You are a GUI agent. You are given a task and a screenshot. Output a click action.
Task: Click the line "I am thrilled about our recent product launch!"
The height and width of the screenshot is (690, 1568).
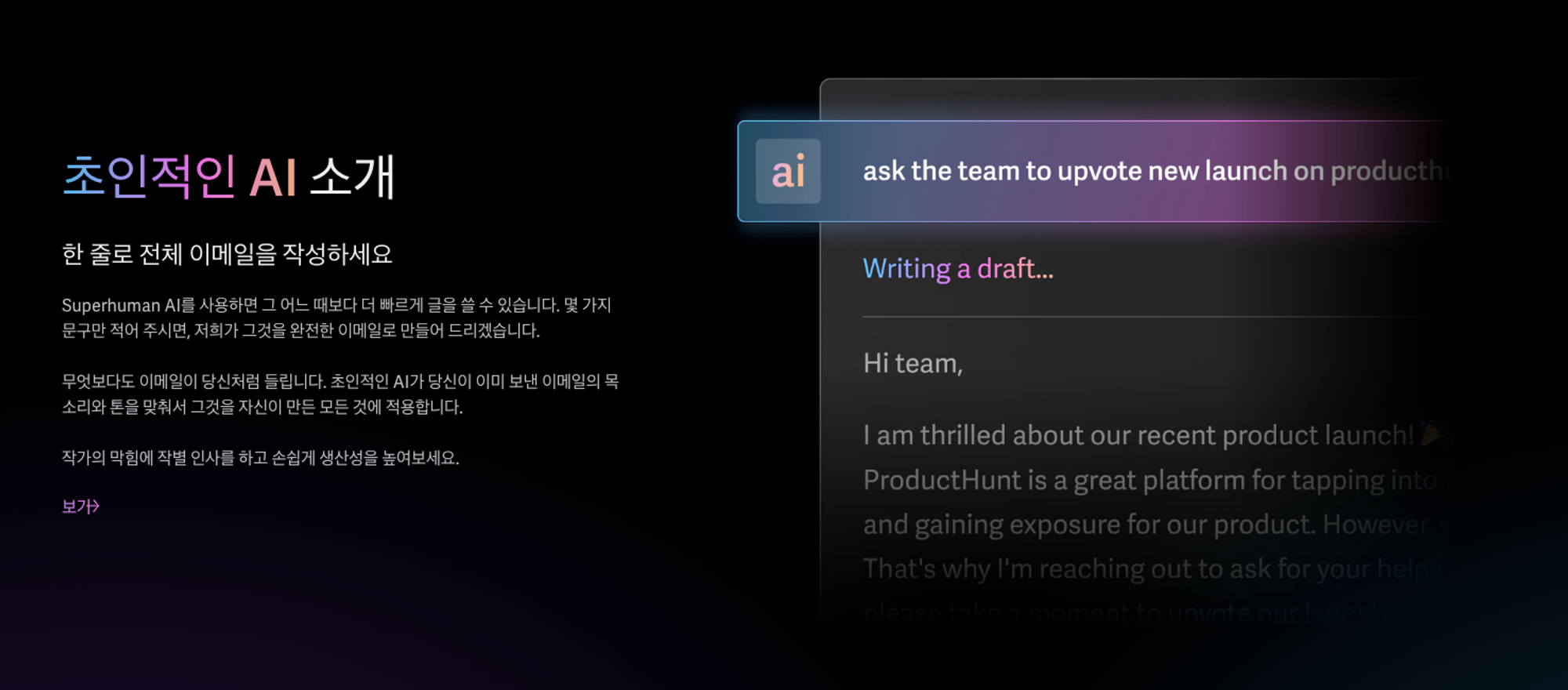1138,435
